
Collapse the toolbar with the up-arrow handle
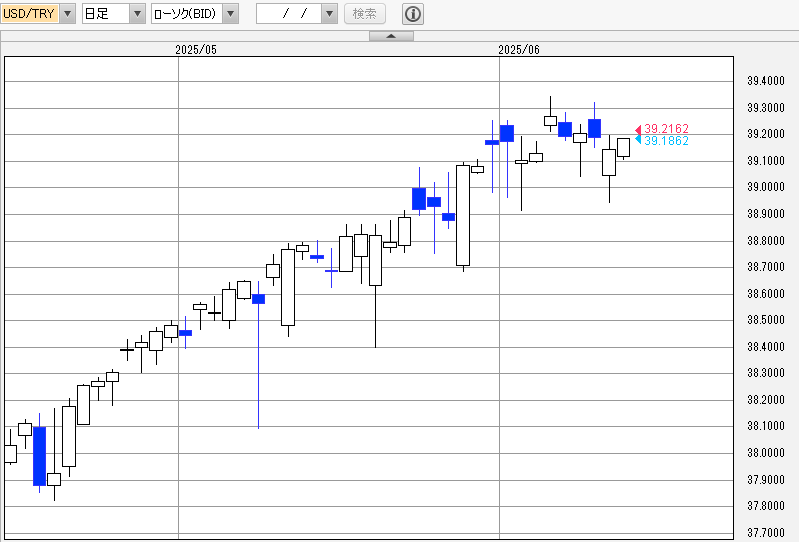[x=391, y=36]
